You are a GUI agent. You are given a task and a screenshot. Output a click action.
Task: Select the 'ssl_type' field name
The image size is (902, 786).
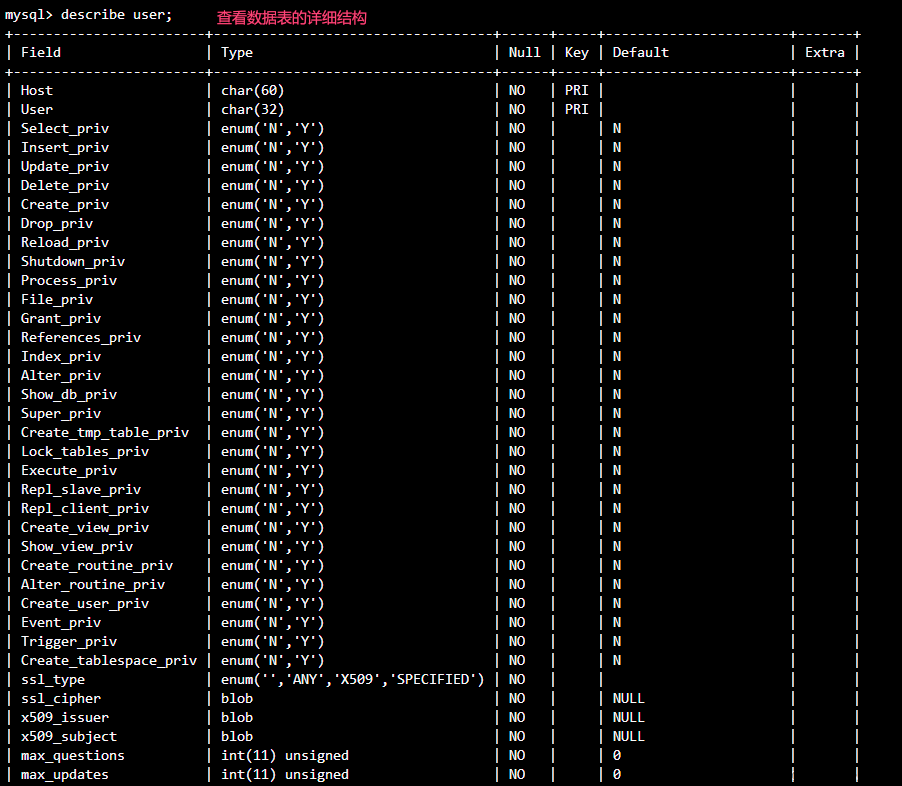[53, 679]
